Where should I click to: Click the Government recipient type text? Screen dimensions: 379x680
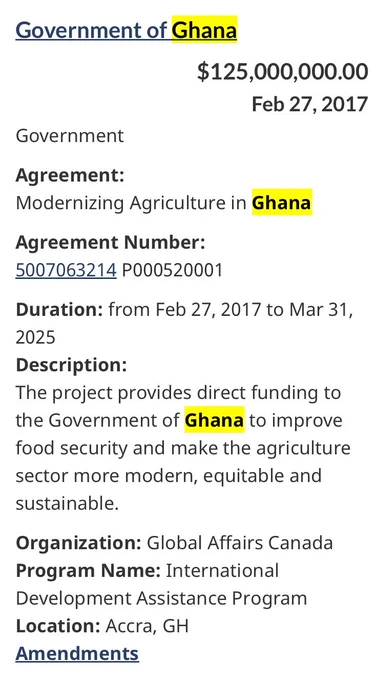point(70,136)
